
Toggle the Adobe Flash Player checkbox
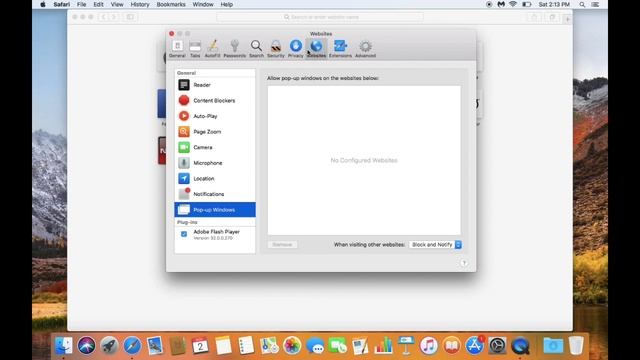(x=184, y=234)
